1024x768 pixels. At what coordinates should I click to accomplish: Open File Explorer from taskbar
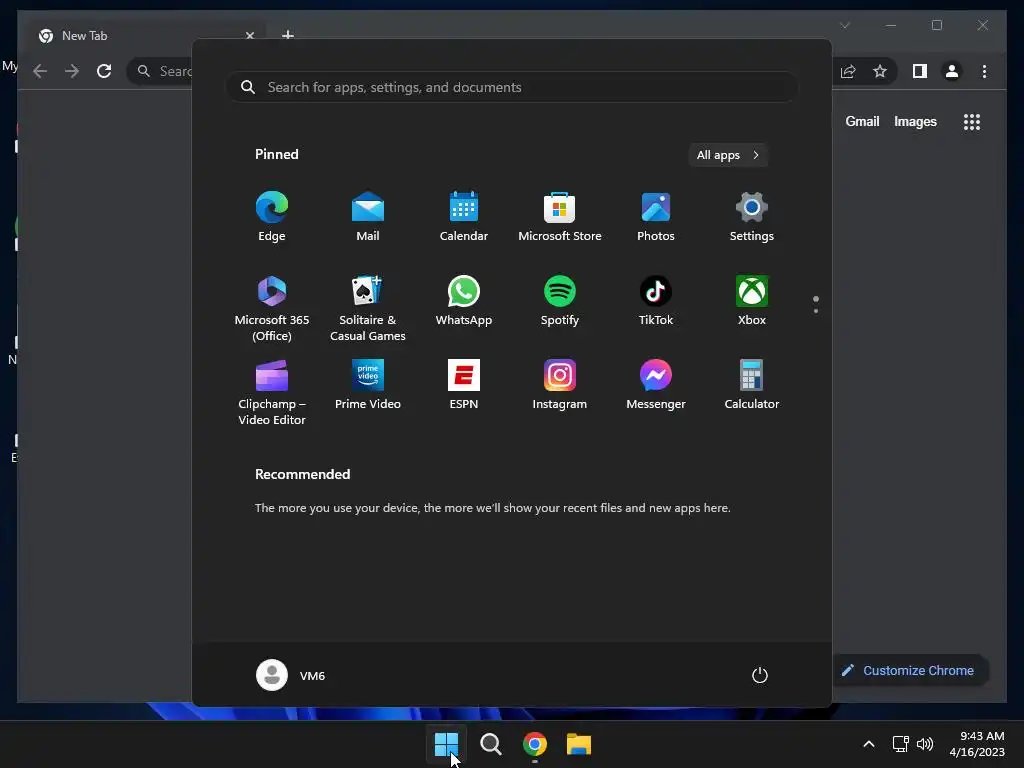point(579,744)
